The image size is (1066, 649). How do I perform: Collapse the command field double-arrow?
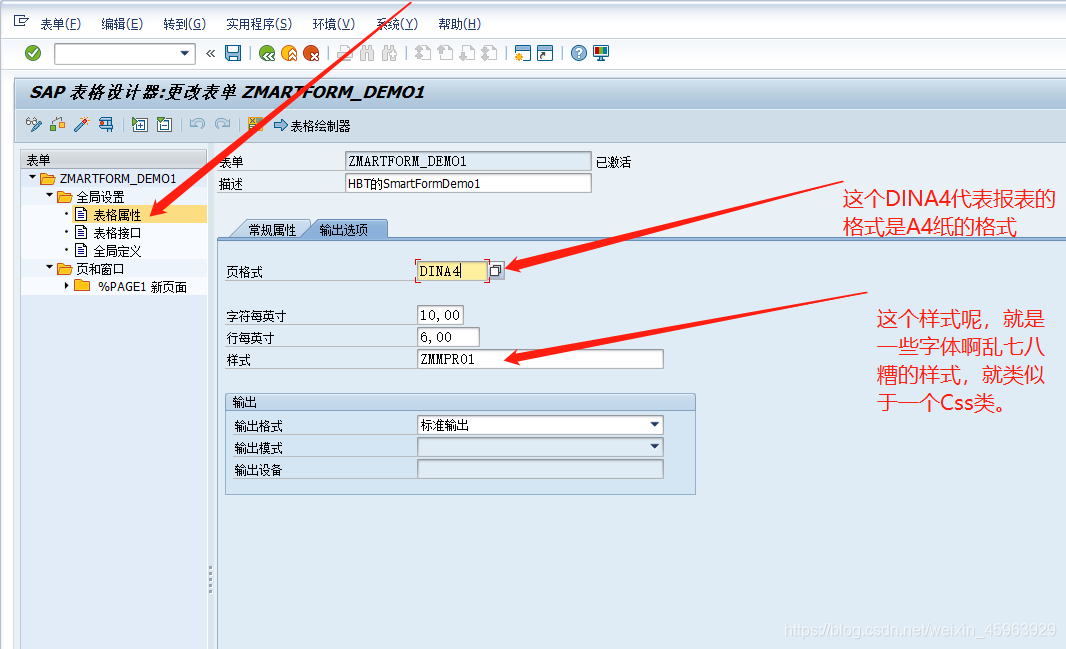coord(210,53)
